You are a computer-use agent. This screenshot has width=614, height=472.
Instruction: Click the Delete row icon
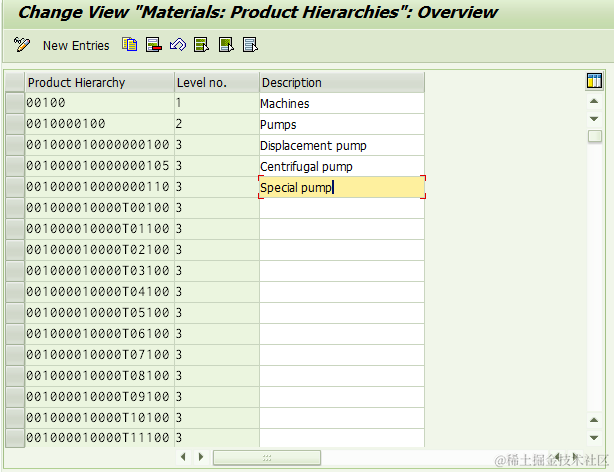(x=154, y=45)
